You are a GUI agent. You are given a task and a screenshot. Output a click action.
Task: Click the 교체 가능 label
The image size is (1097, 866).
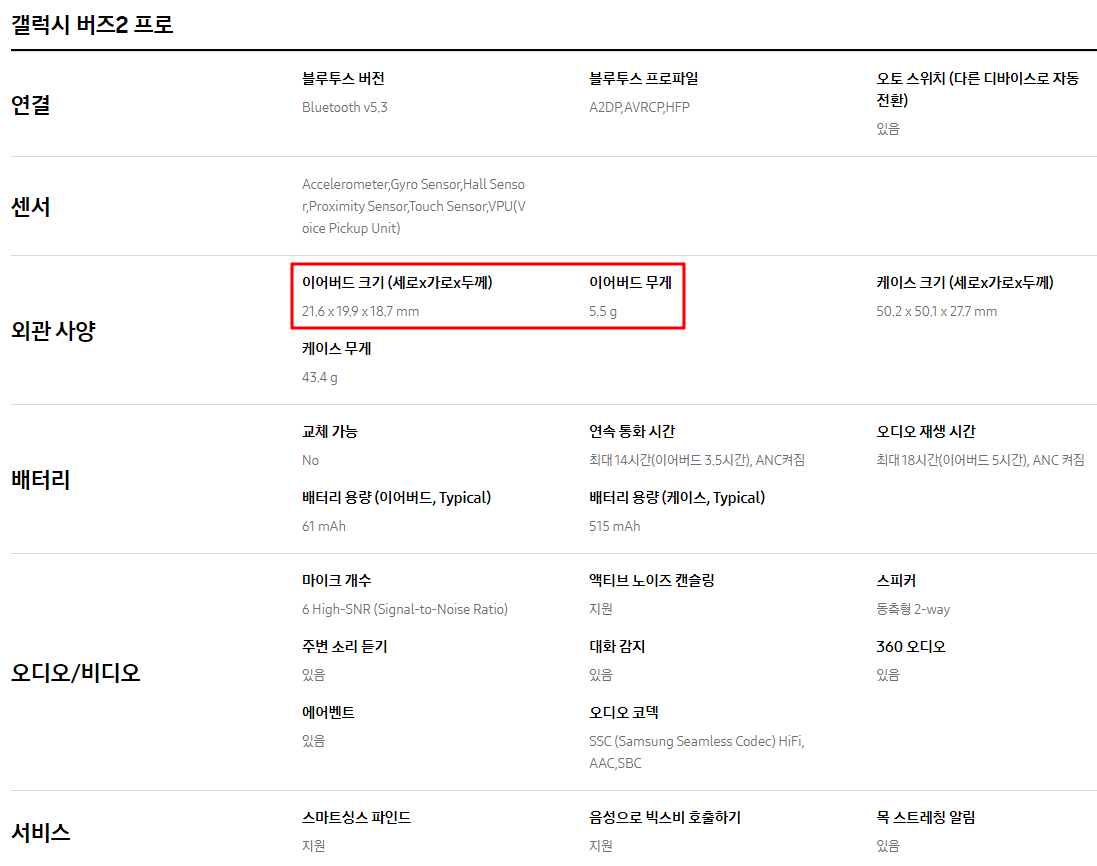click(x=330, y=432)
